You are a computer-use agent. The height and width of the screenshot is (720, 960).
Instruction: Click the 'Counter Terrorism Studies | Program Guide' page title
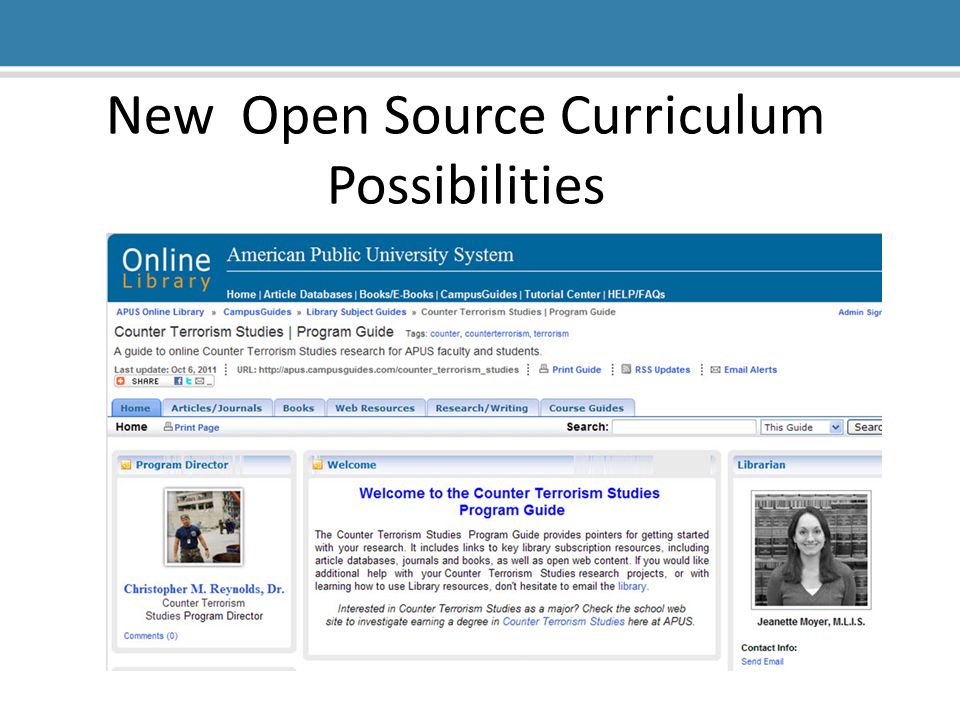pyautogui.click(x=253, y=332)
